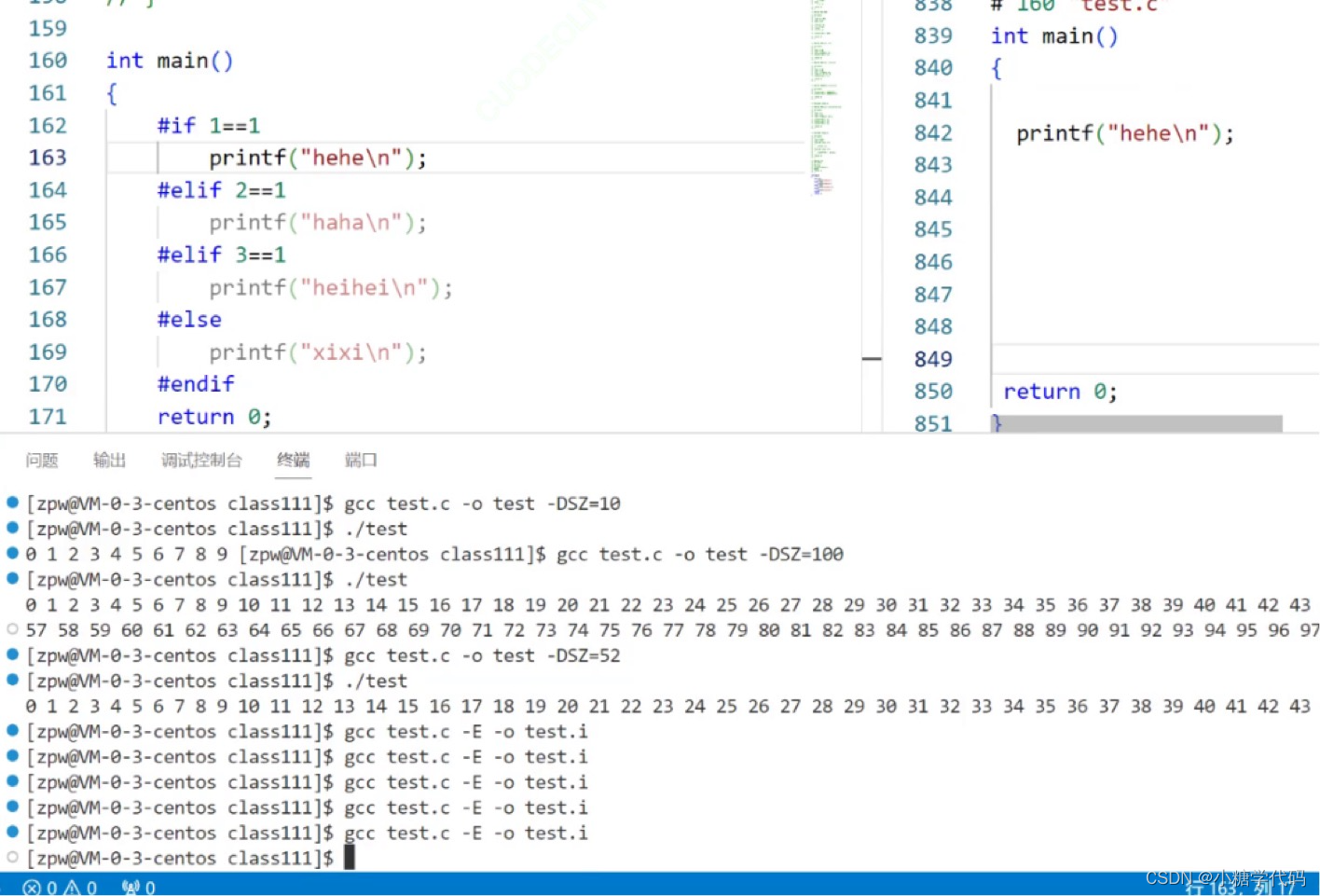Click the dimmed printf("haha\n") line
The height and width of the screenshot is (896, 1320).
click(318, 223)
